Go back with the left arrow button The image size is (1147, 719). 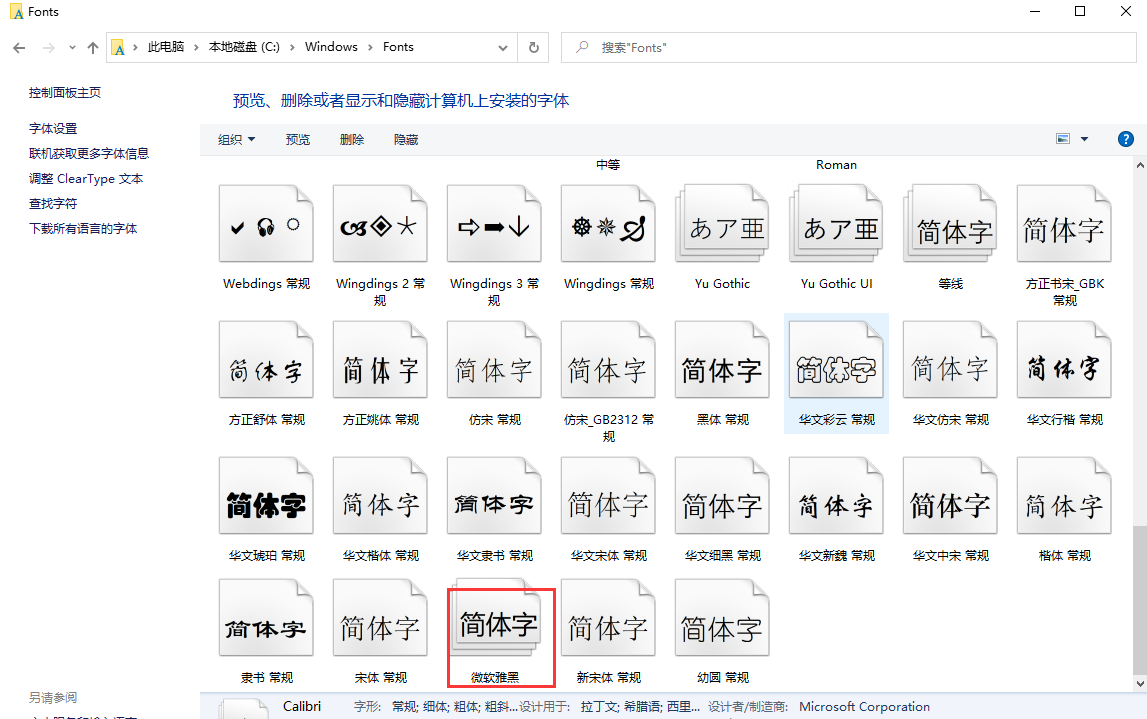pyautogui.click(x=19, y=48)
